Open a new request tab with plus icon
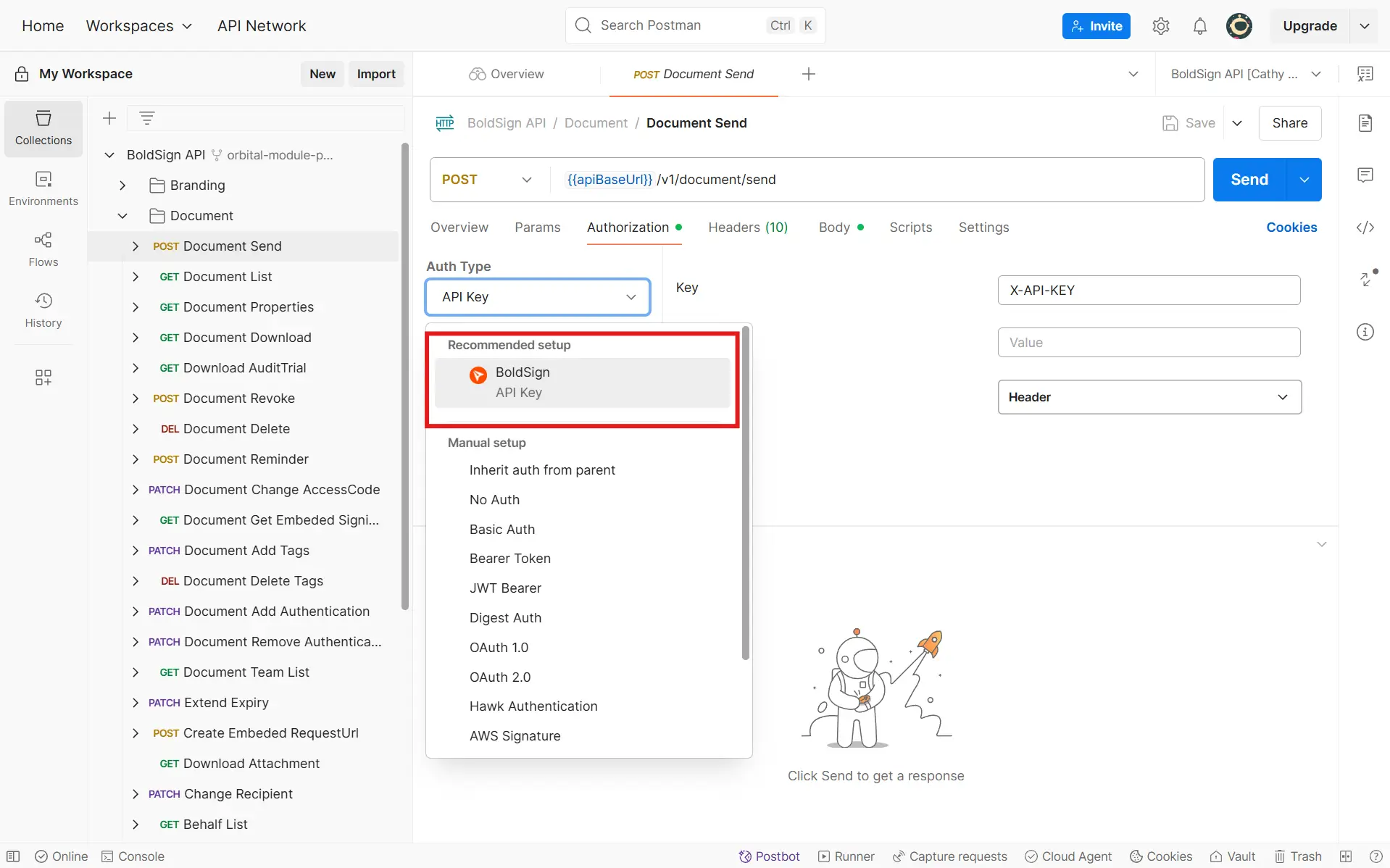1390x868 pixels. (809, 74)
